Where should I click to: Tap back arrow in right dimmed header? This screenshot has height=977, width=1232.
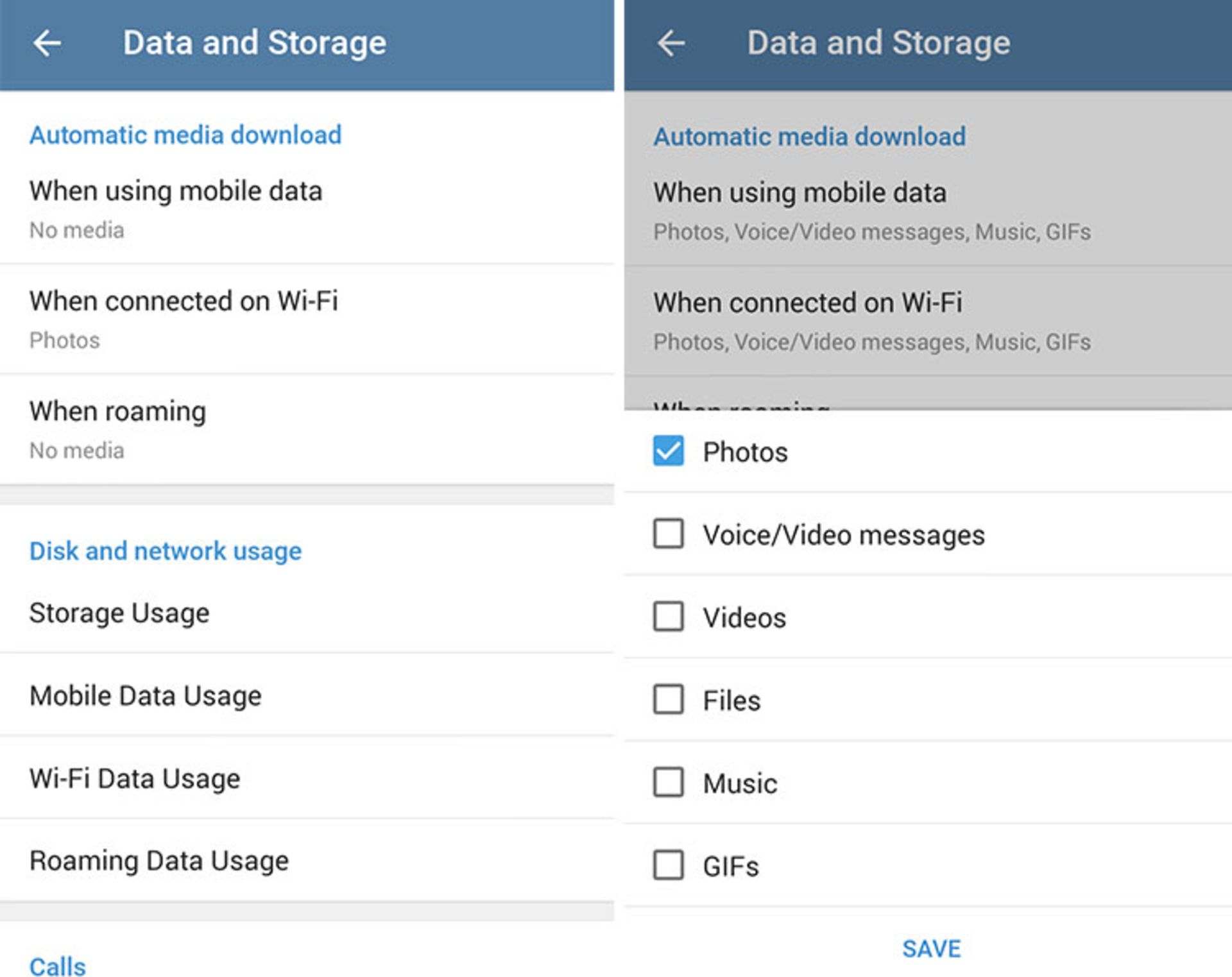pyautogui.click(x=671, y=44)
